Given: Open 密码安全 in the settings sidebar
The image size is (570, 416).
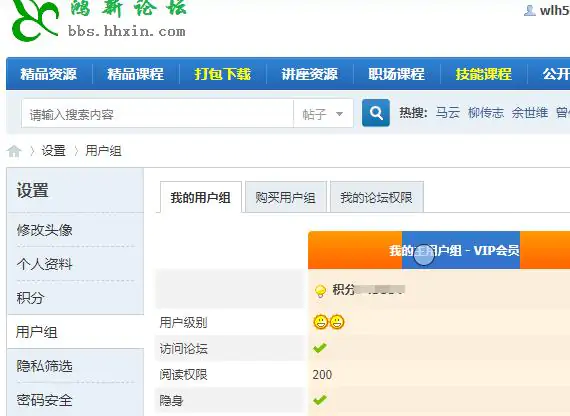Looking at the screenshot, I should coord(44,400).
